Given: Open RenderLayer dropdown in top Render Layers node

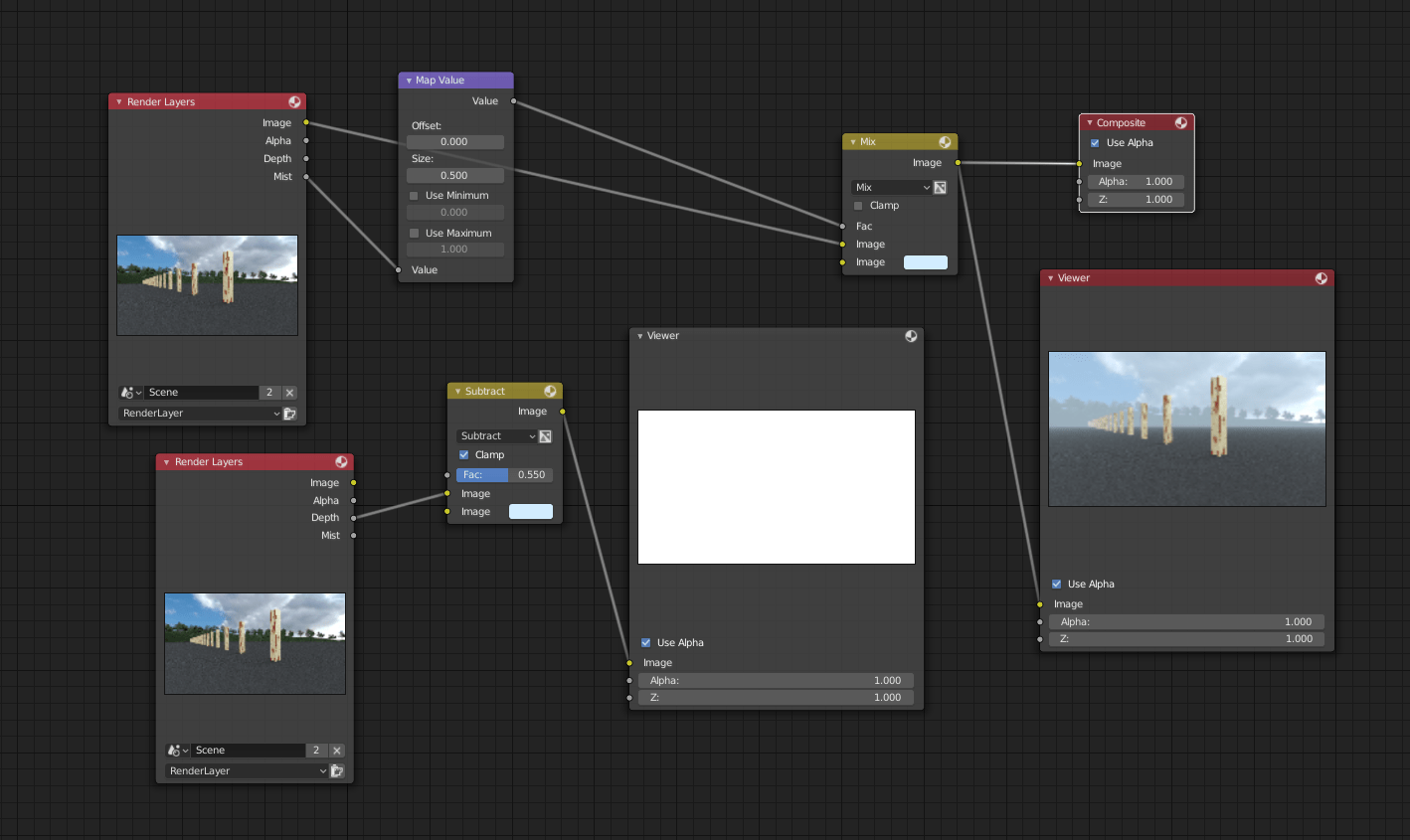Looking at the screenshot, I should 200,414.
